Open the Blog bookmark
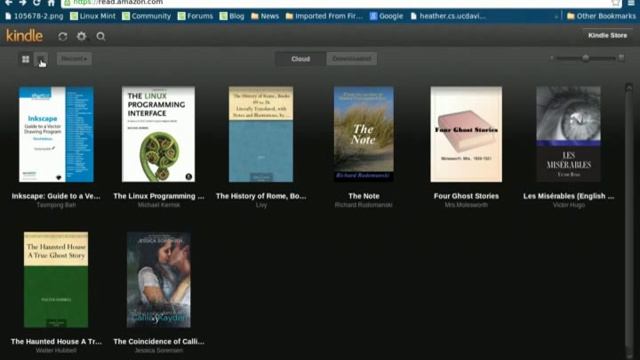640x360 pixels. pyautogui.click(x=232, y=16)
